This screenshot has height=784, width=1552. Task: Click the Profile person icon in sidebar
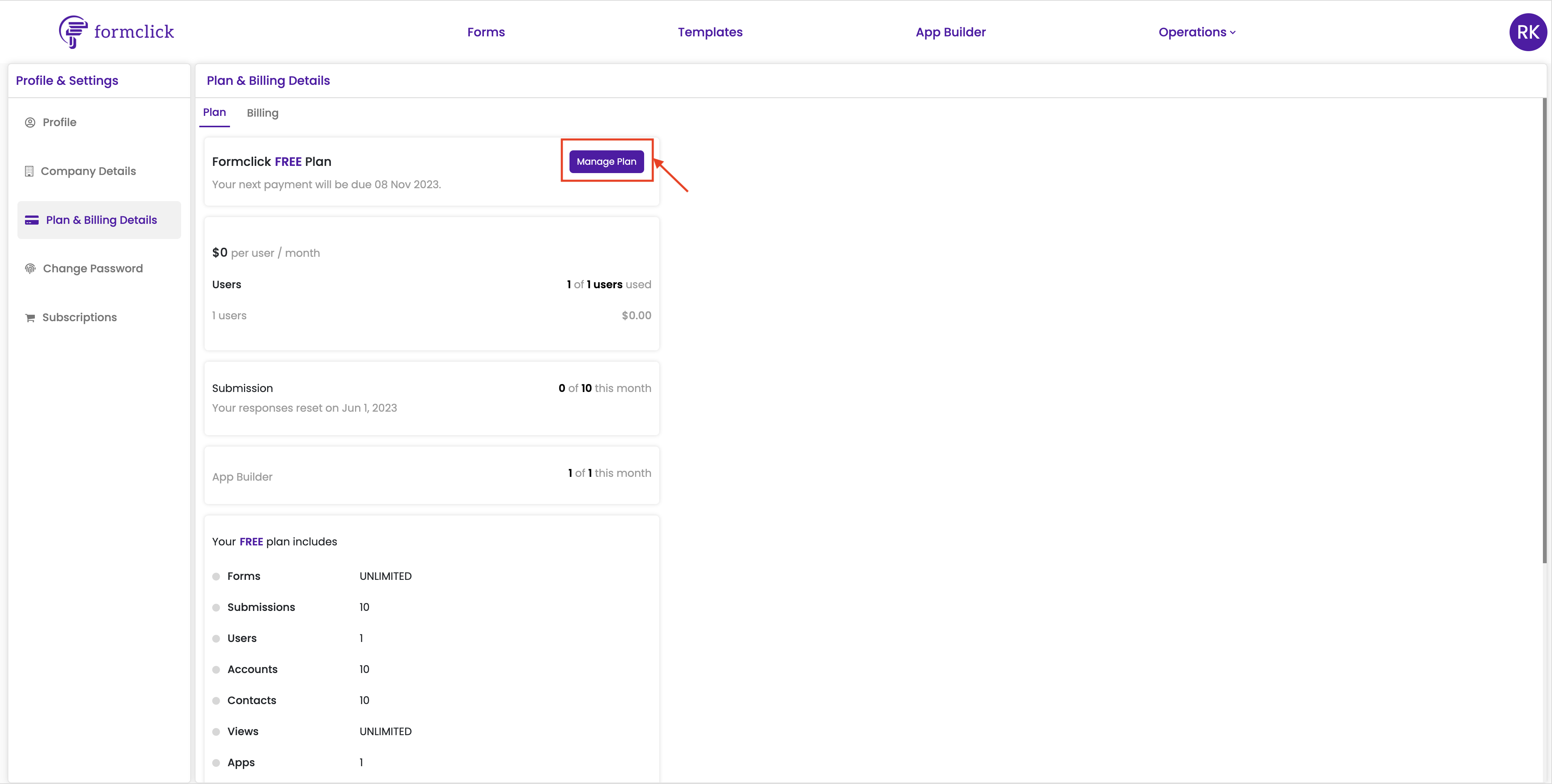click(x=30, y=122)
